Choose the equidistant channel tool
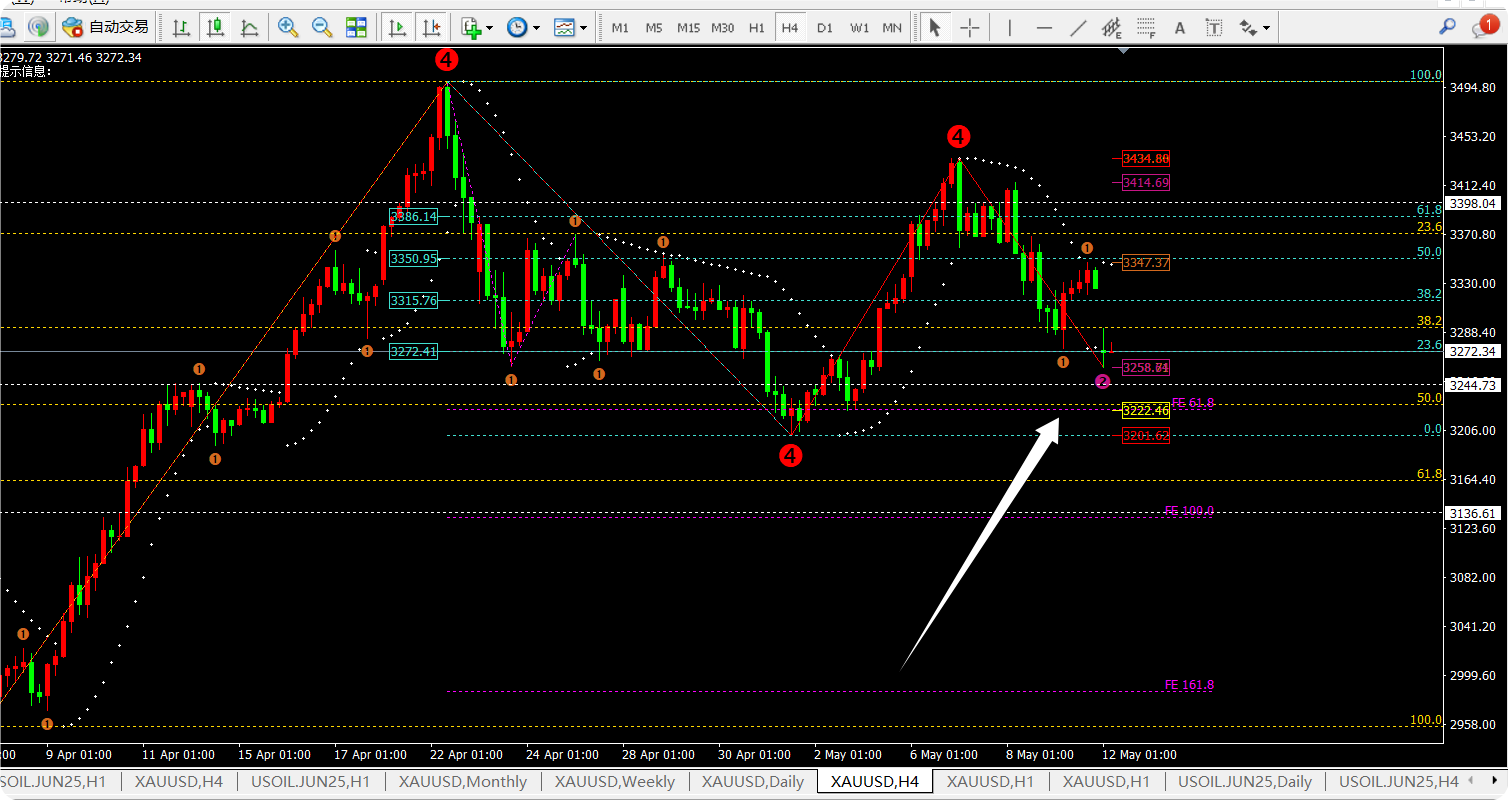Image resolution: width=1508 pixels, height=800 pixels. 1112,27
